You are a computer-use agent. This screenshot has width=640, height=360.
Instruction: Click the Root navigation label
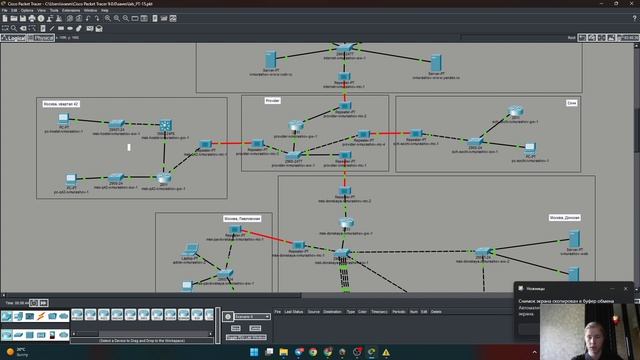571,38
